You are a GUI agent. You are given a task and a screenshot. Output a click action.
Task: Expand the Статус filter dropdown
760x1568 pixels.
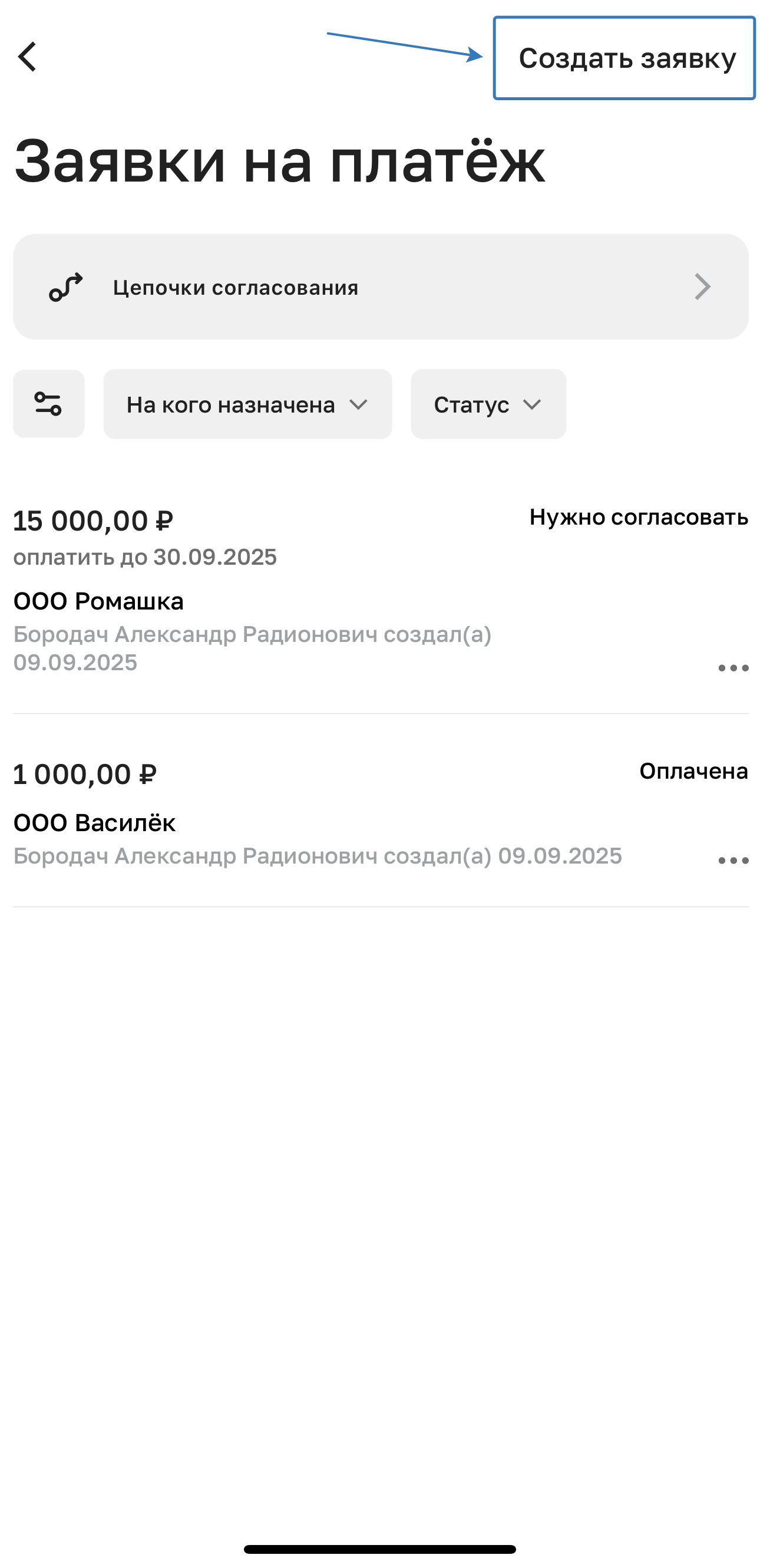pyautogui.click(x=471, y=405)
